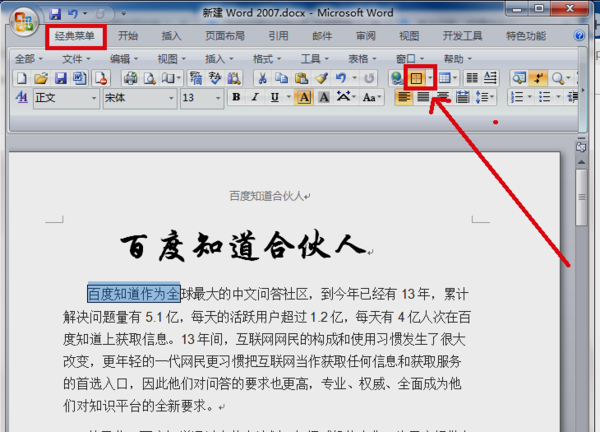Toggle Italic formatting

tap(255, 98)
